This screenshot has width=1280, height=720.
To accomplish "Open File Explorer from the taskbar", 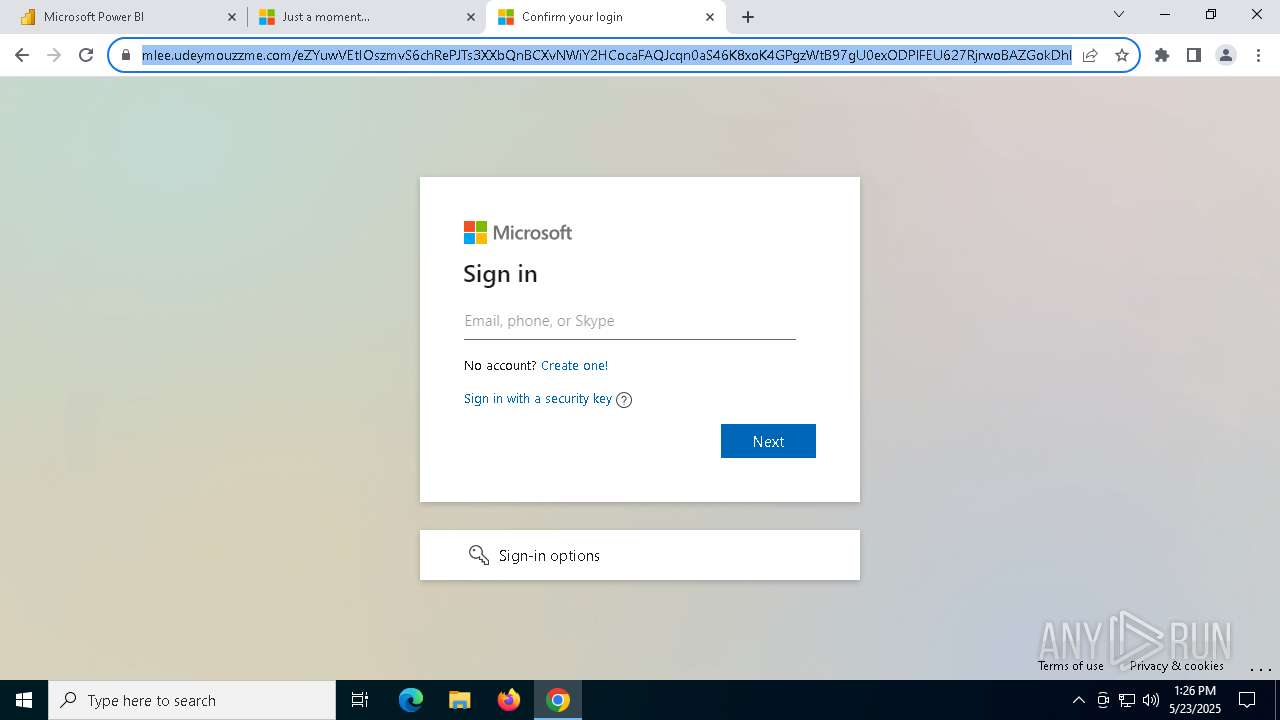I will pyautogui.click(x=459, y=700).
